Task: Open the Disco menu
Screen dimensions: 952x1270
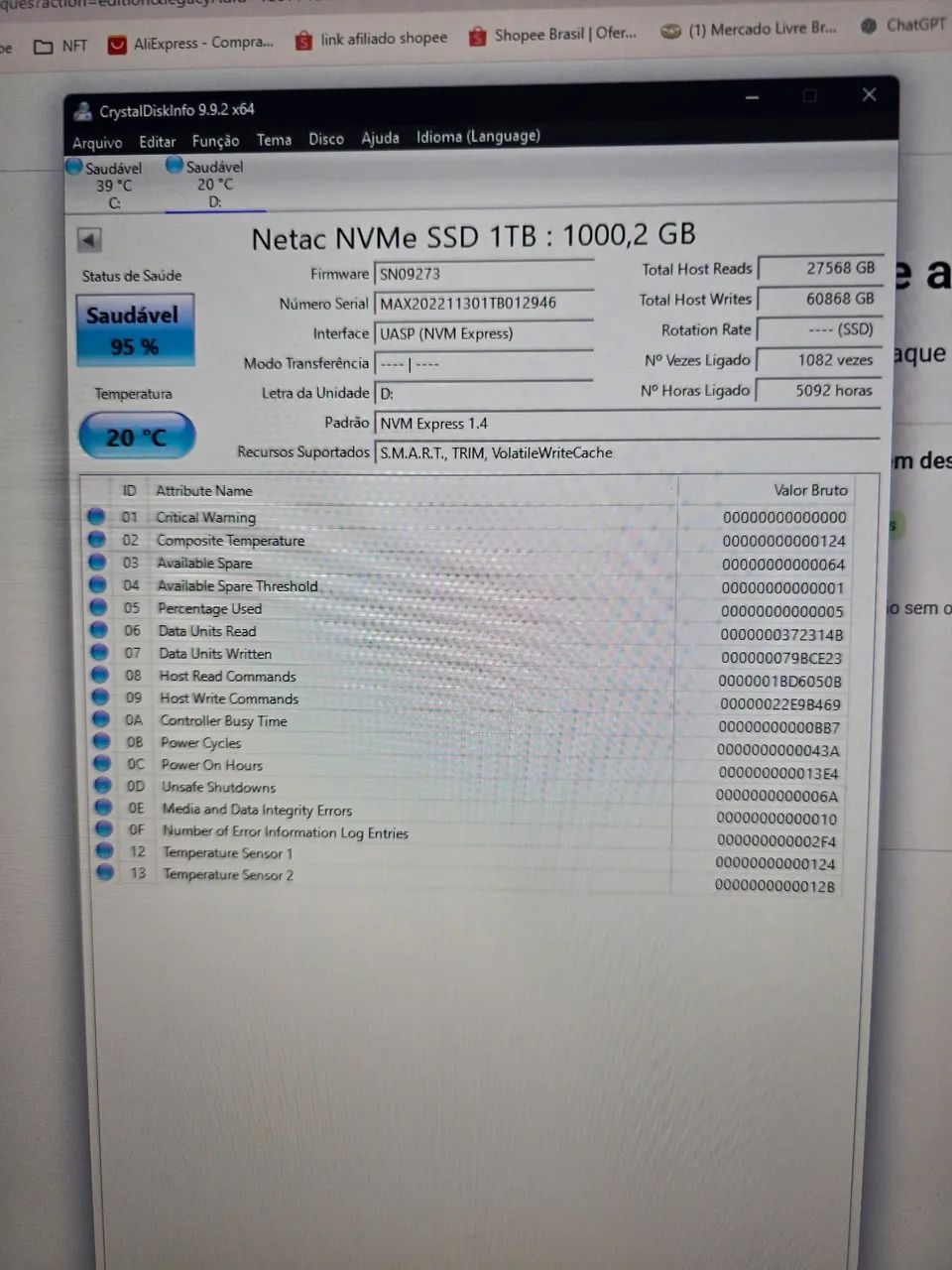Action: (325, 139)
